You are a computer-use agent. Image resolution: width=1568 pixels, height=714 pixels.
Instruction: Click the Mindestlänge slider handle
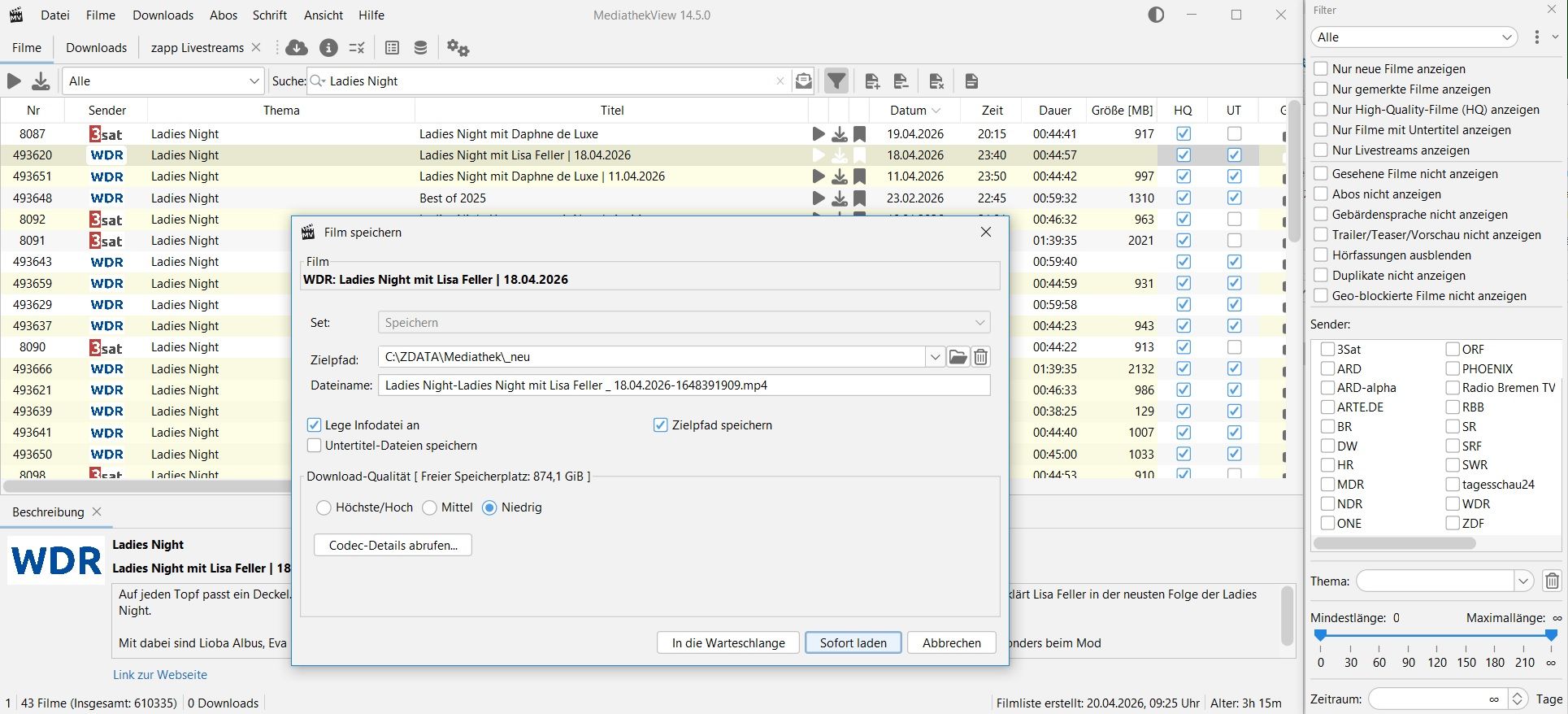tap(1321, 635)
